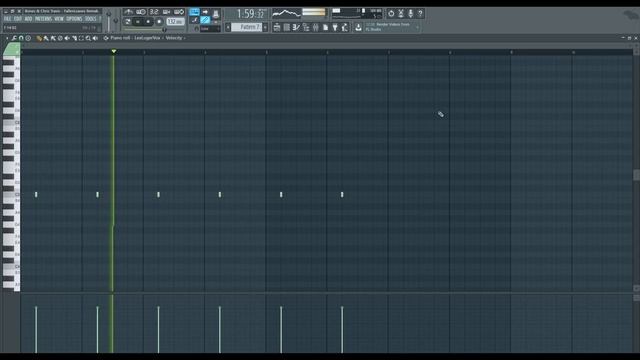Image resolution: width=640 pixels, height=360 pixels.
Task: Toggle wait for input to start playing
Action: (141, 12)
